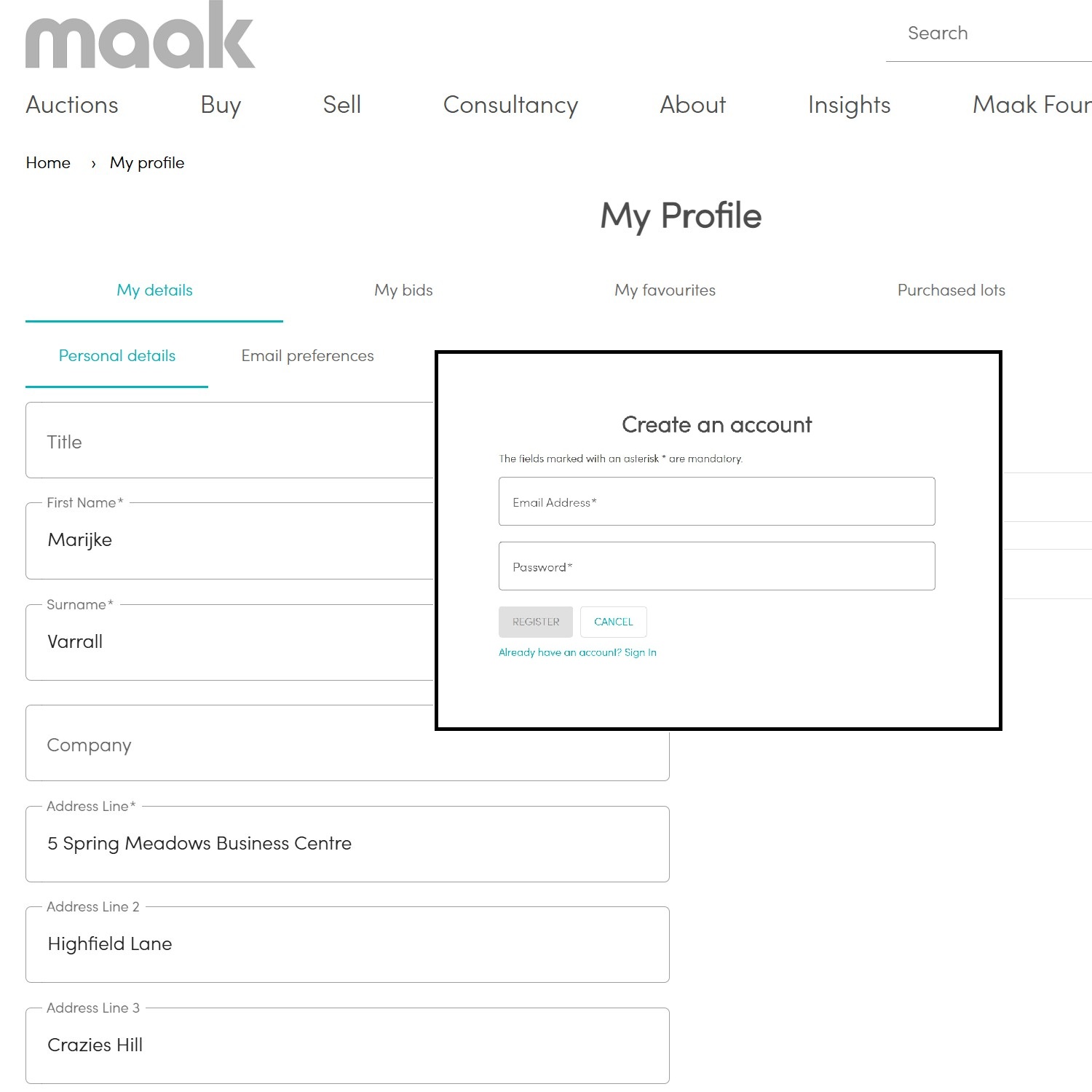The height and width of the screenshot is (1092, 1092).
Task: Open the Buy section
Action: [x=219, y=106]
